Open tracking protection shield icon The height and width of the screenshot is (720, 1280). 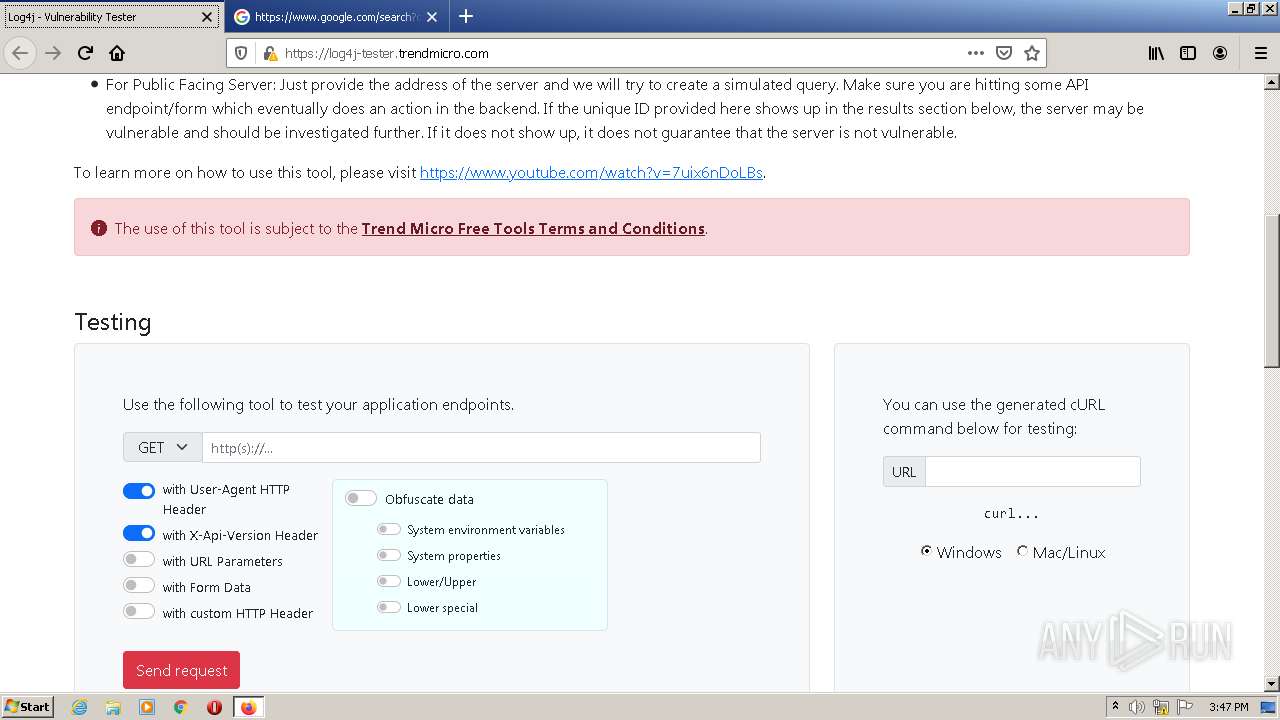pyautogui.click(x=241, y=53)
